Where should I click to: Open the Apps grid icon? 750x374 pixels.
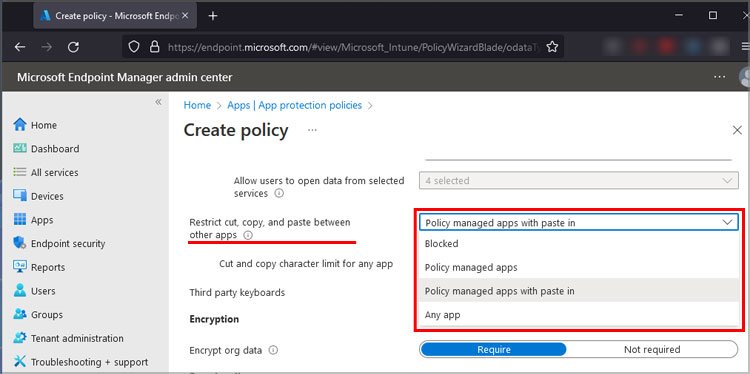[20, 220]
